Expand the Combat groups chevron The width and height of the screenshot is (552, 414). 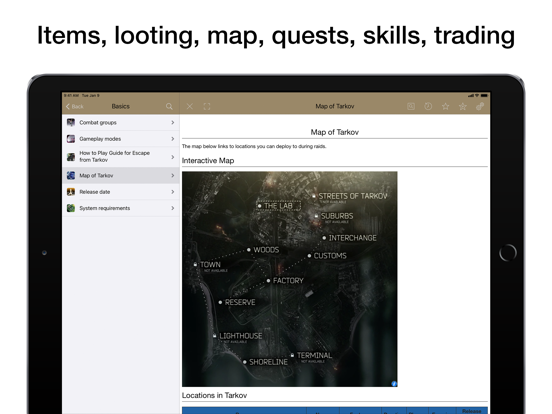coord(172,123)
